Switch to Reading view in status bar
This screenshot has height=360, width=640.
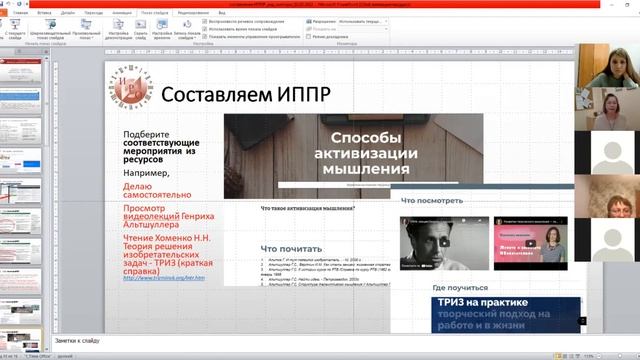(572, 356)
